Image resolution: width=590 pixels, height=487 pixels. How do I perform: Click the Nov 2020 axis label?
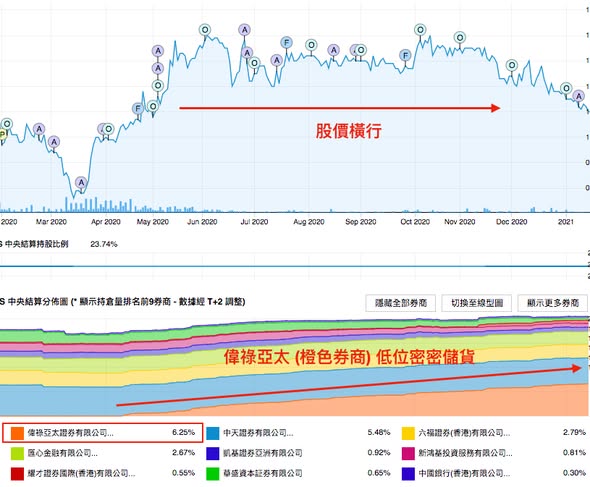[460, 222]
